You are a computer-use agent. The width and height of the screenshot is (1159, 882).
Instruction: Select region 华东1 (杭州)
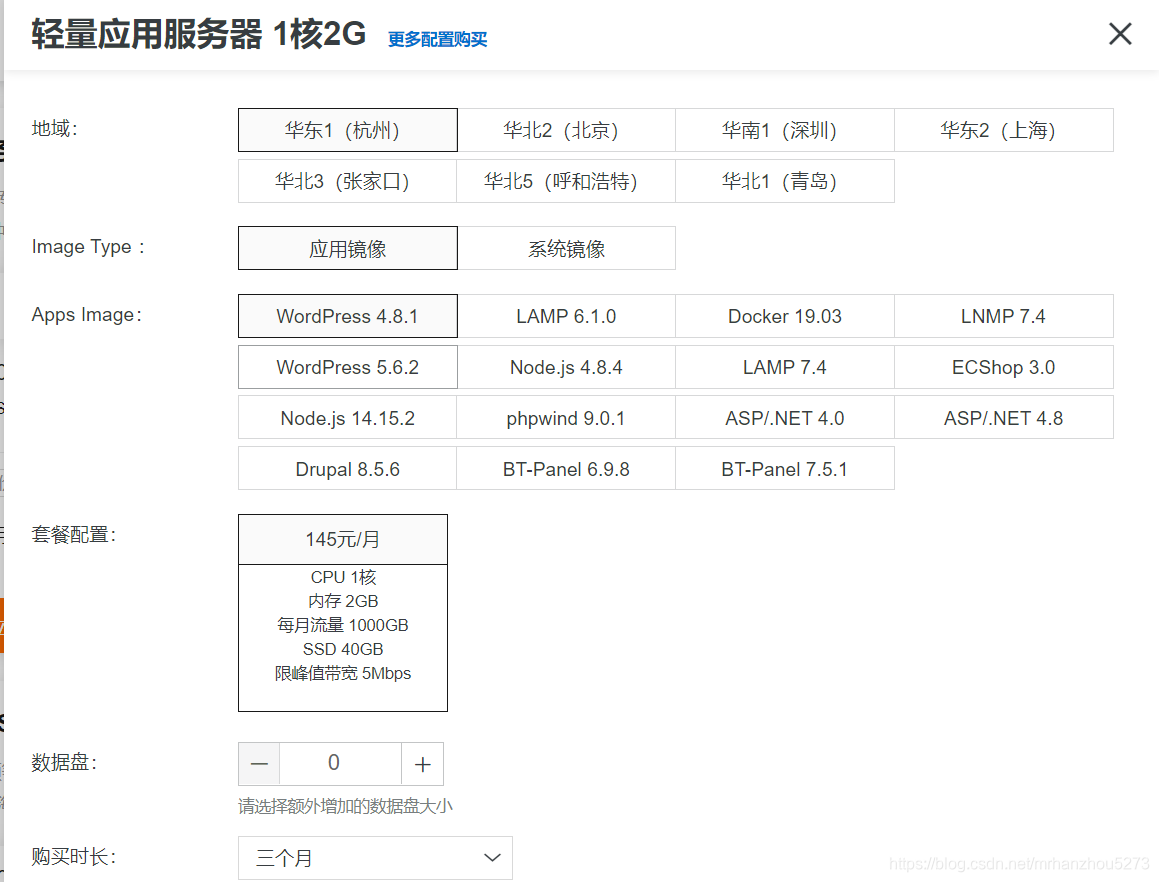347,130
